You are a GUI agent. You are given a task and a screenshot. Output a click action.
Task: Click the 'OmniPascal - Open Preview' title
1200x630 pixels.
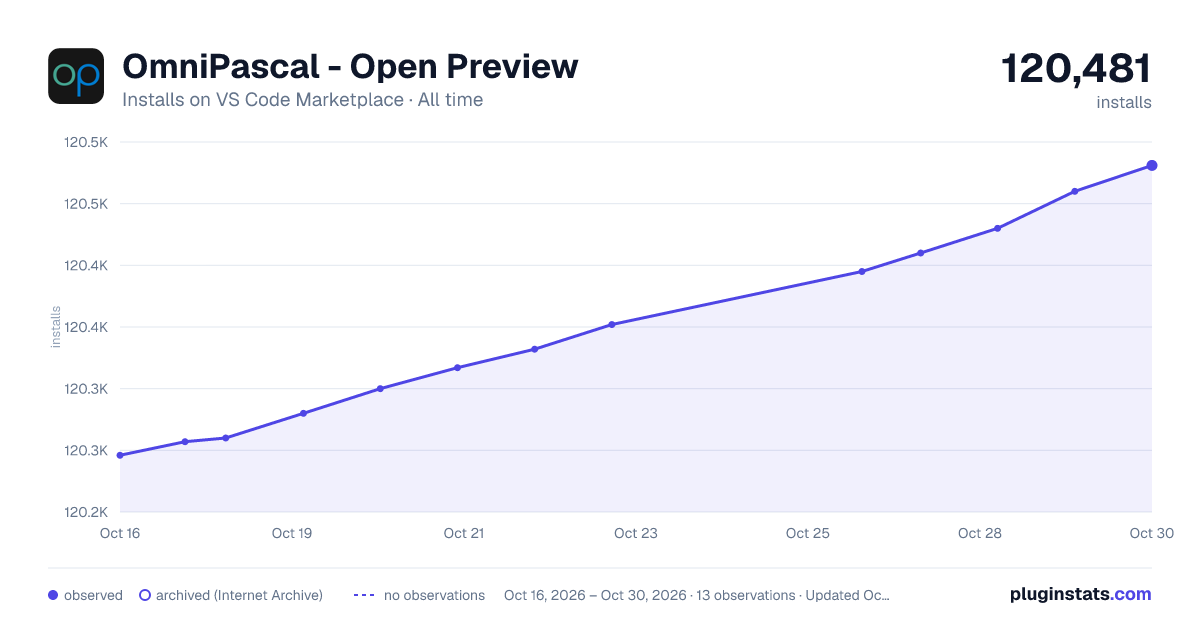pyautogui.click(x=350, y=66)
